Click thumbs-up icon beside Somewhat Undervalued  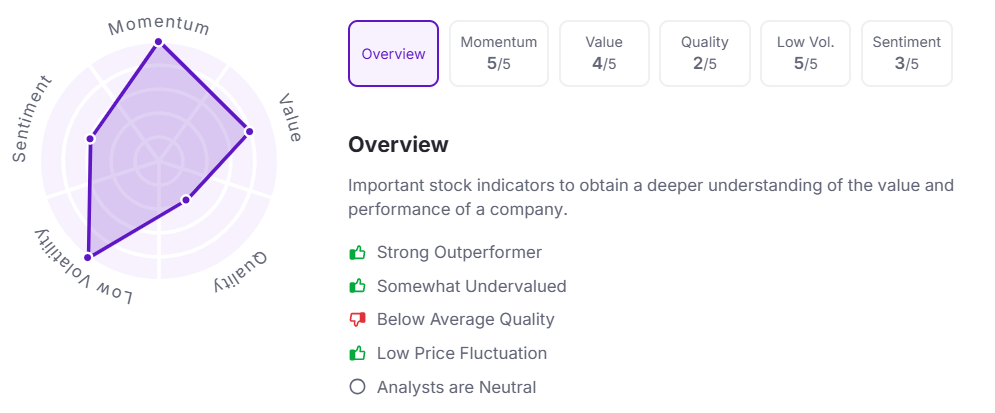coord(357,286)
